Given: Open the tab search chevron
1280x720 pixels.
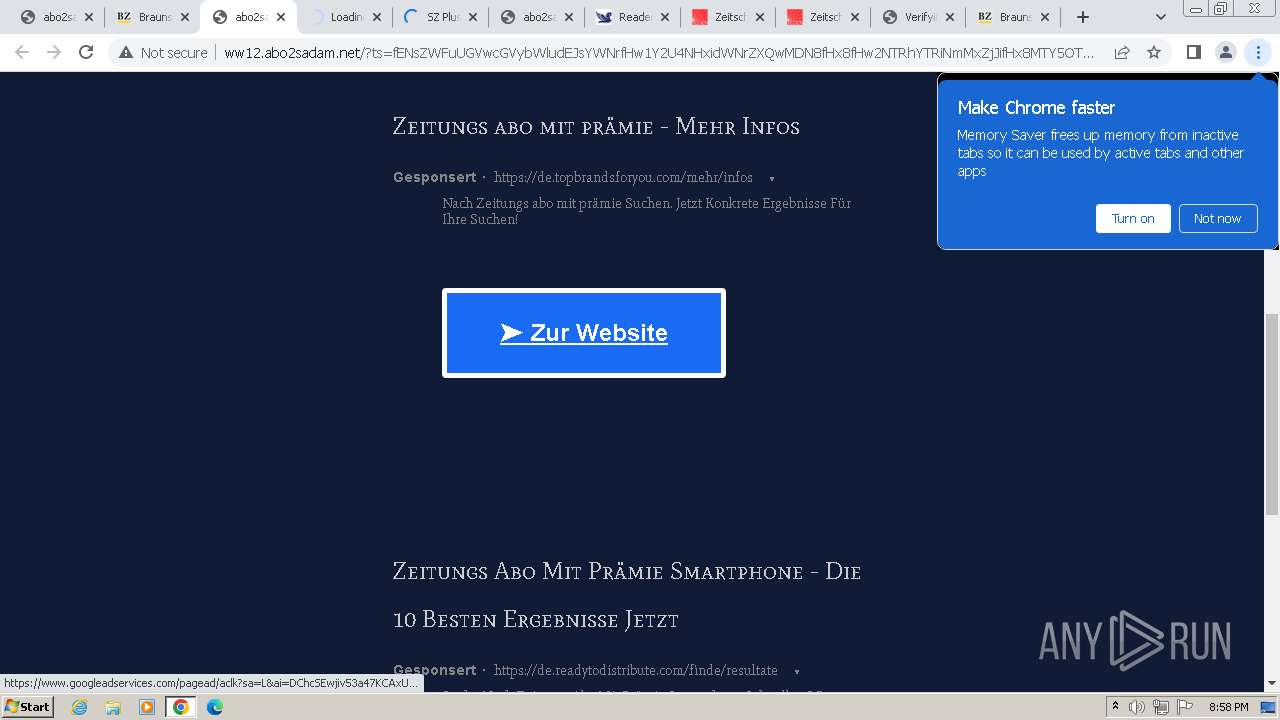Looking at the screenshot, I should pos(1160,17).
